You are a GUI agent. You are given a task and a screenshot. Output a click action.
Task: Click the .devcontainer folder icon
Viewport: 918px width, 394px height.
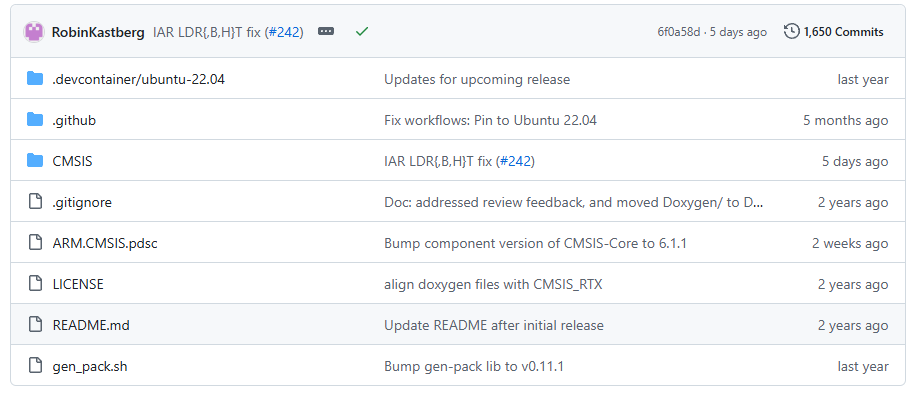pyautogui.click(x=35, y=79)
